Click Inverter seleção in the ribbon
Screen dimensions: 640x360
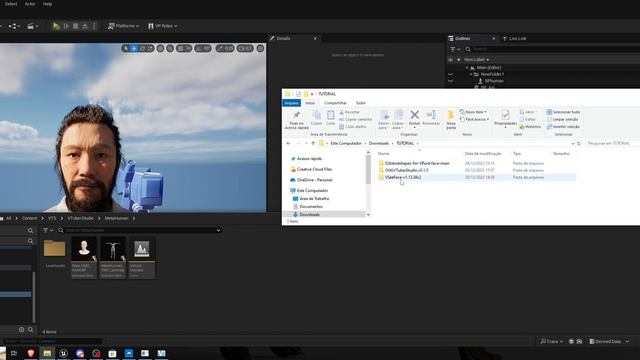(x=563, y=127)
